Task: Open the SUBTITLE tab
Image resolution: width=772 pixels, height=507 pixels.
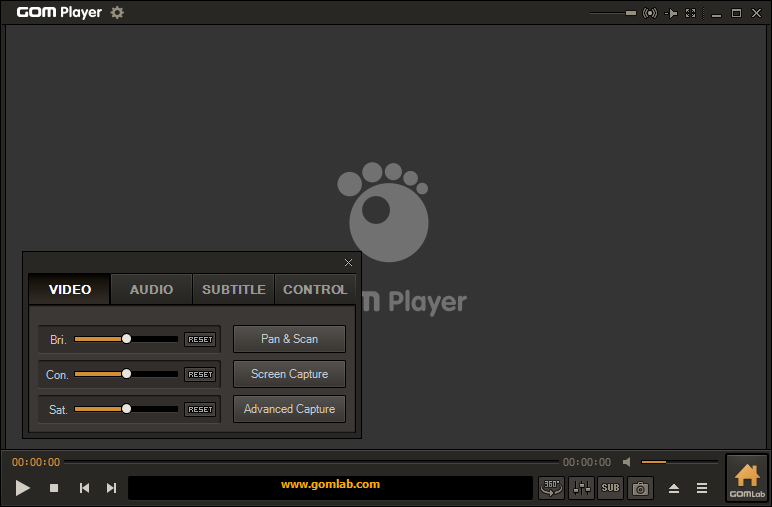Action: [x=233, y=289]
